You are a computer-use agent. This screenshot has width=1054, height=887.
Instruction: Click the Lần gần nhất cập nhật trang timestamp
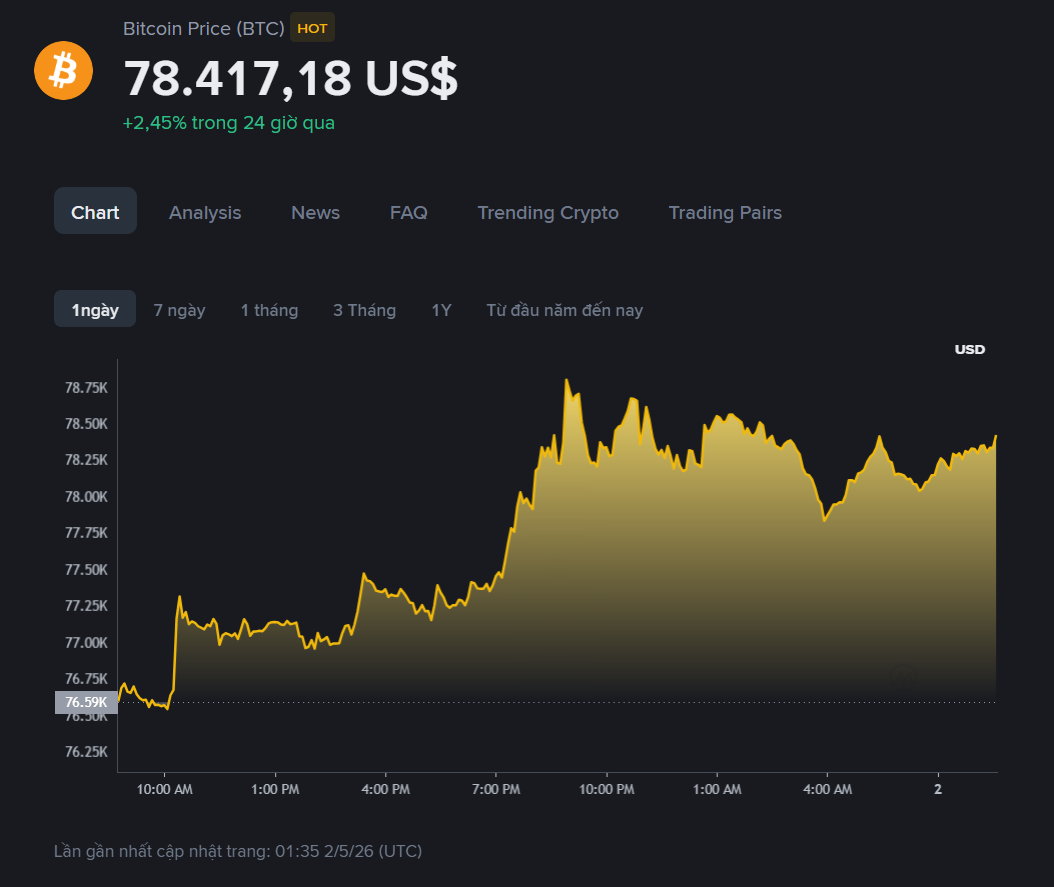[238, 851]
